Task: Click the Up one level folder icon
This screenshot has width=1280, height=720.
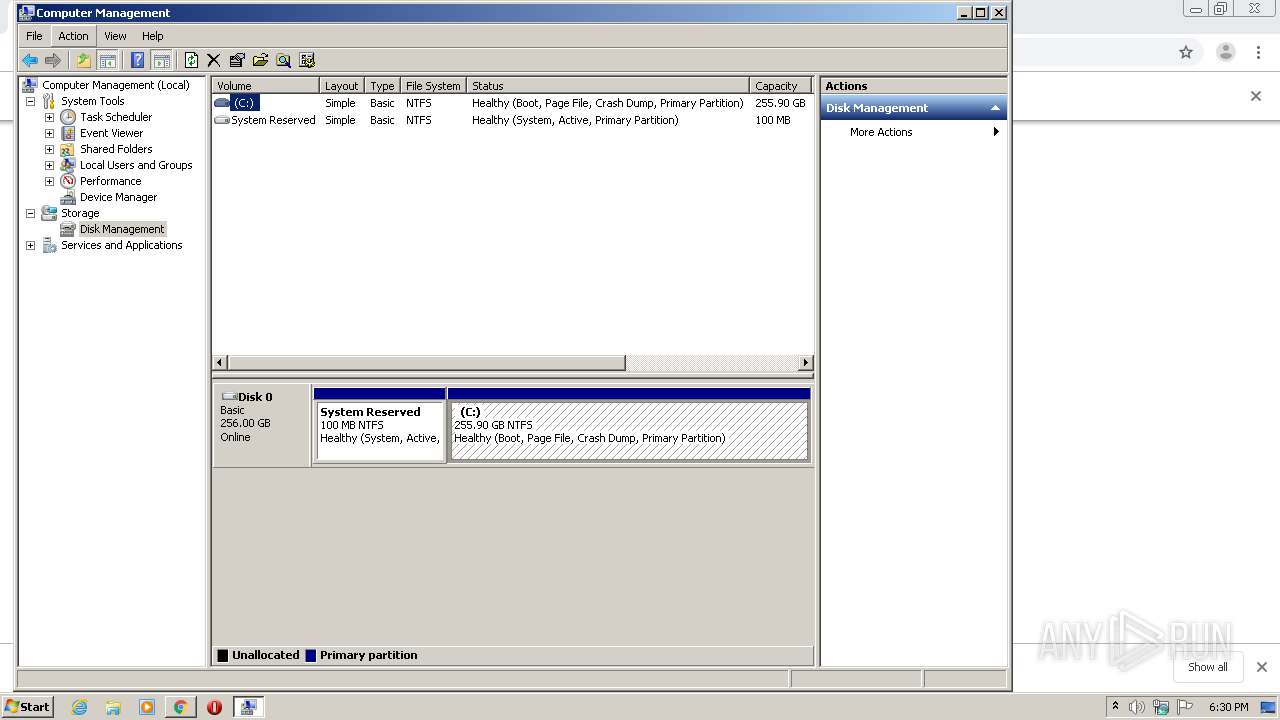Action: click(84, 60)
